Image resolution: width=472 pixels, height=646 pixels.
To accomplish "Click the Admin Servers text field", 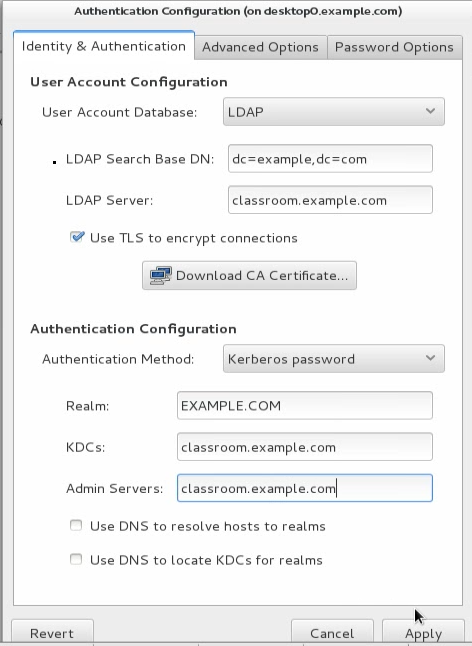I will click(305, 488).
